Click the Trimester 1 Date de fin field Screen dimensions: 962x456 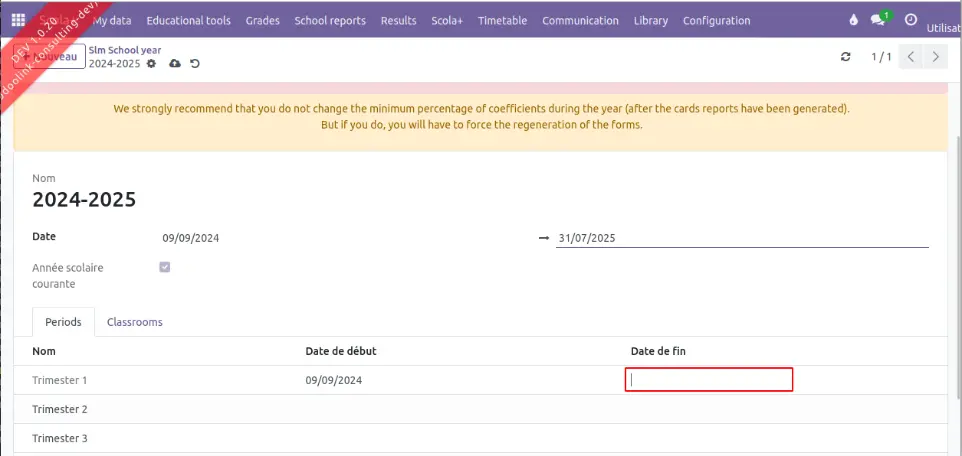tap(709, 380)
